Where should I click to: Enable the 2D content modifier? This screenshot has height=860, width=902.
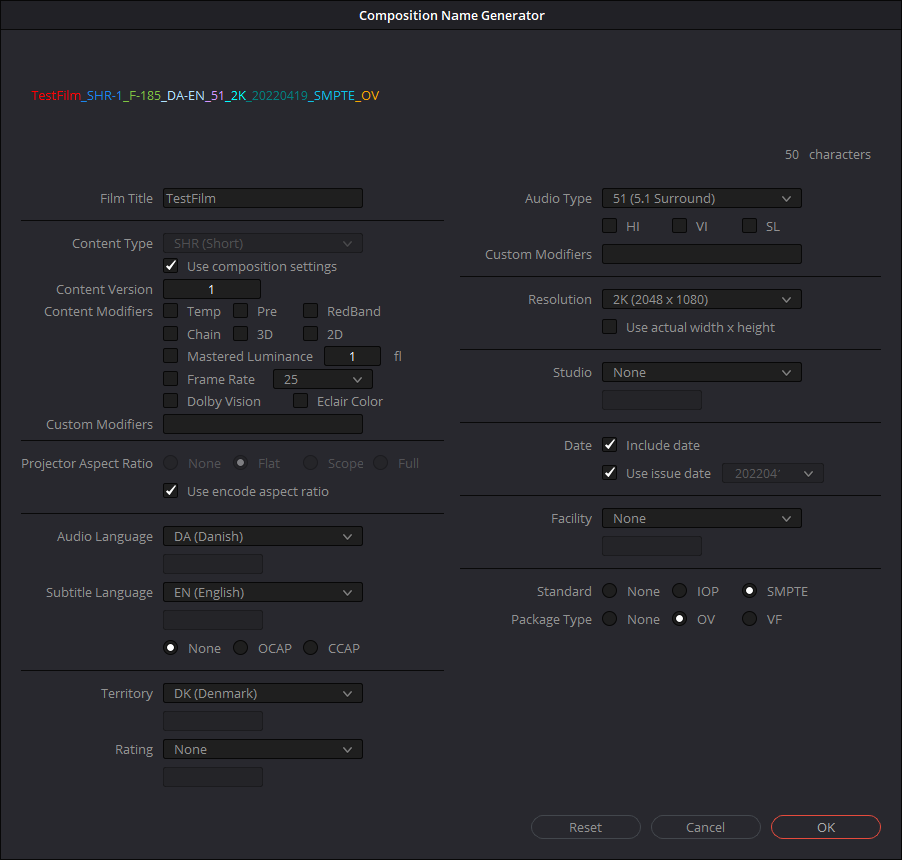[311, 334]
